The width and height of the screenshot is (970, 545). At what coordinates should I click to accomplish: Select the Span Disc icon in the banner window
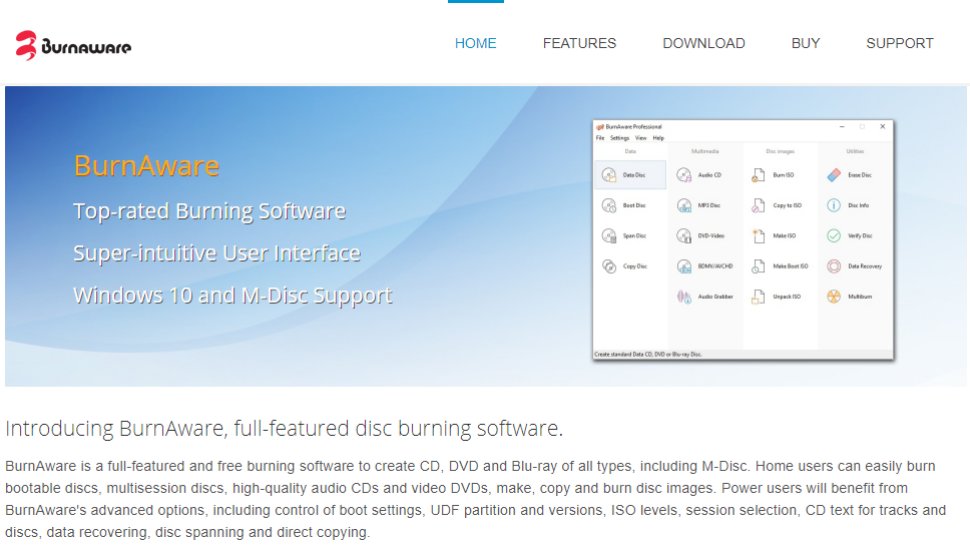pos(609,236)
